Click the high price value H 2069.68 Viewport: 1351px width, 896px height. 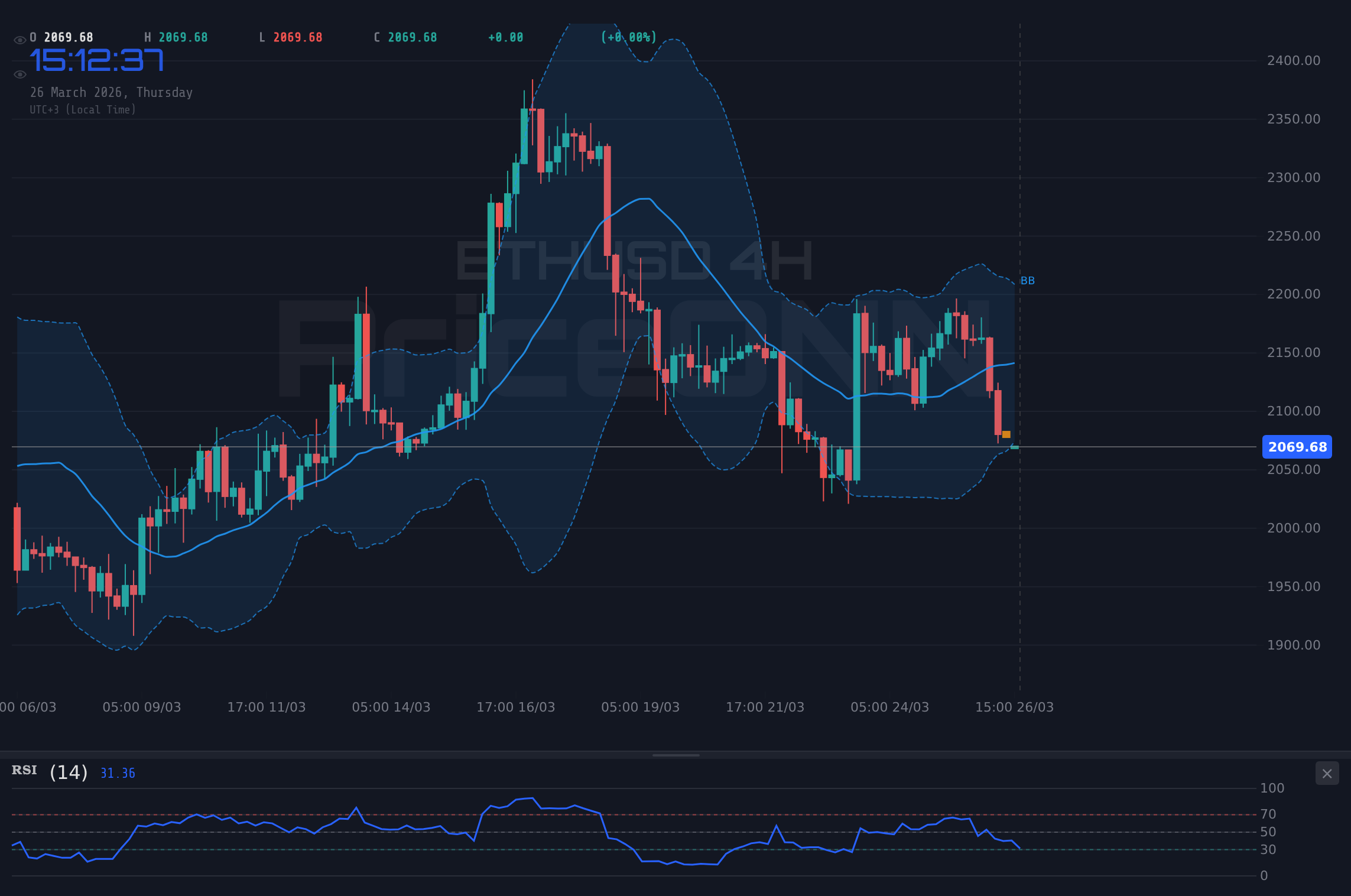coord(176,37)
